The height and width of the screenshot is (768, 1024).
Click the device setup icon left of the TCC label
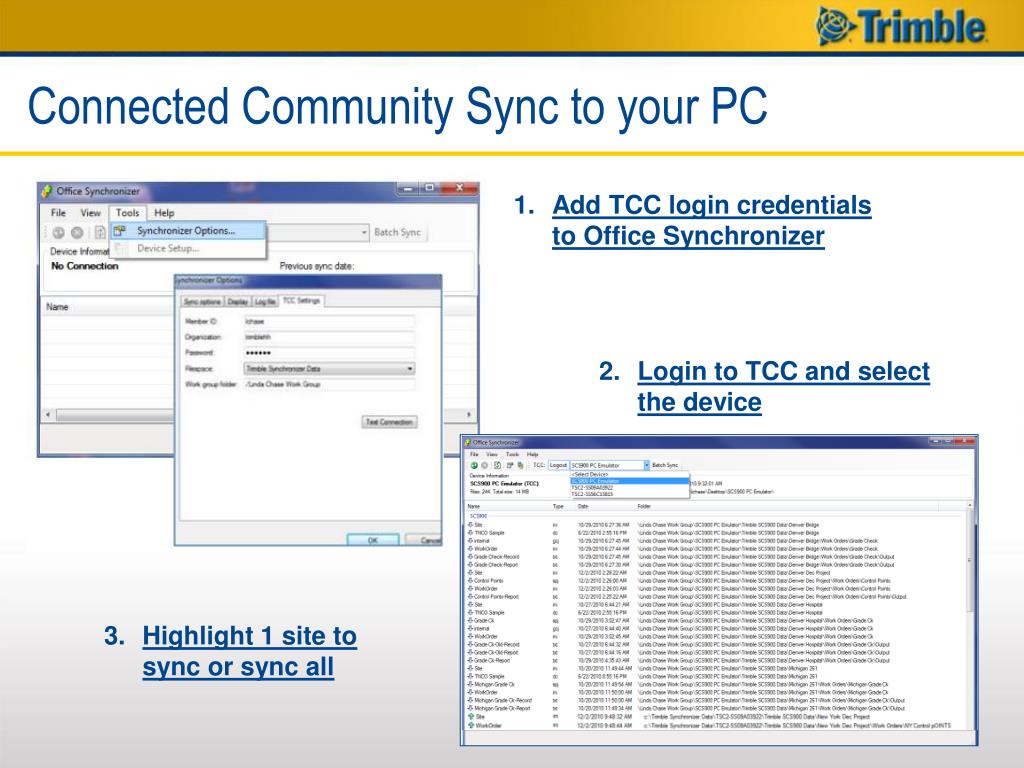(x=520, y=466)
